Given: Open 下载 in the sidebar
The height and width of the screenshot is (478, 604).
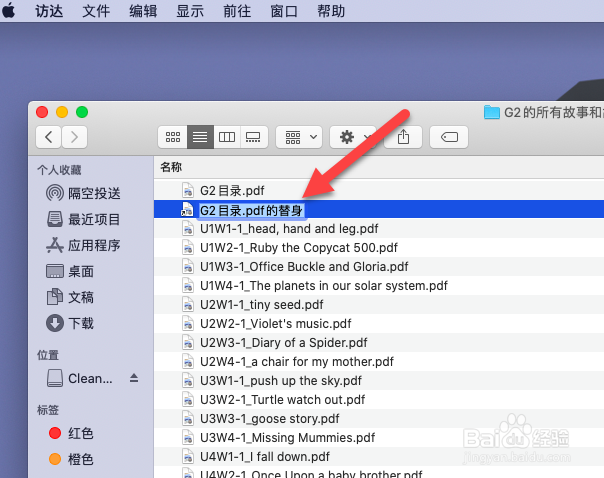Looking at the screenshot, I should (x=70, y=324).
